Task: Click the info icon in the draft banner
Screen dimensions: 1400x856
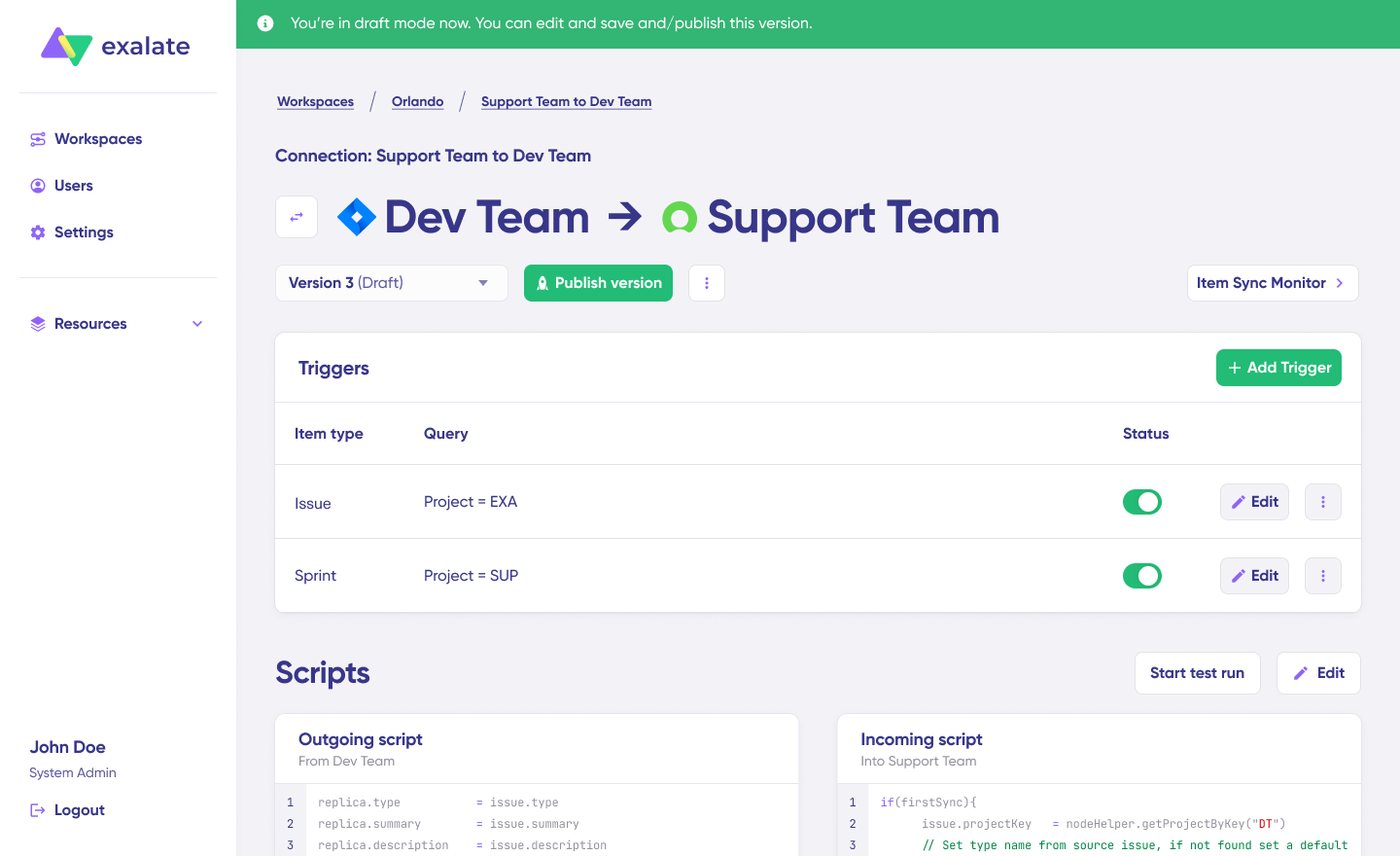Action: (265, 23)
